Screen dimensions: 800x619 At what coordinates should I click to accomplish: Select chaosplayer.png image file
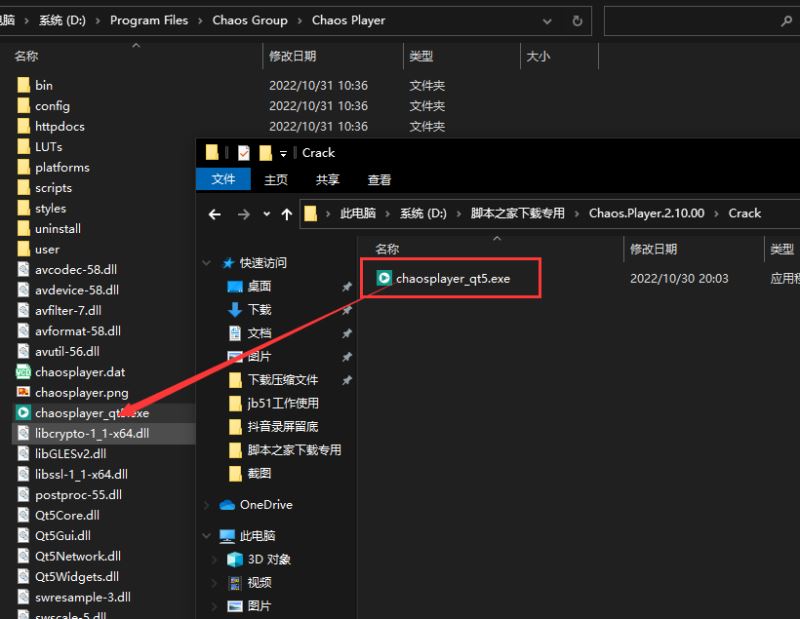click(x=82, y=392)
